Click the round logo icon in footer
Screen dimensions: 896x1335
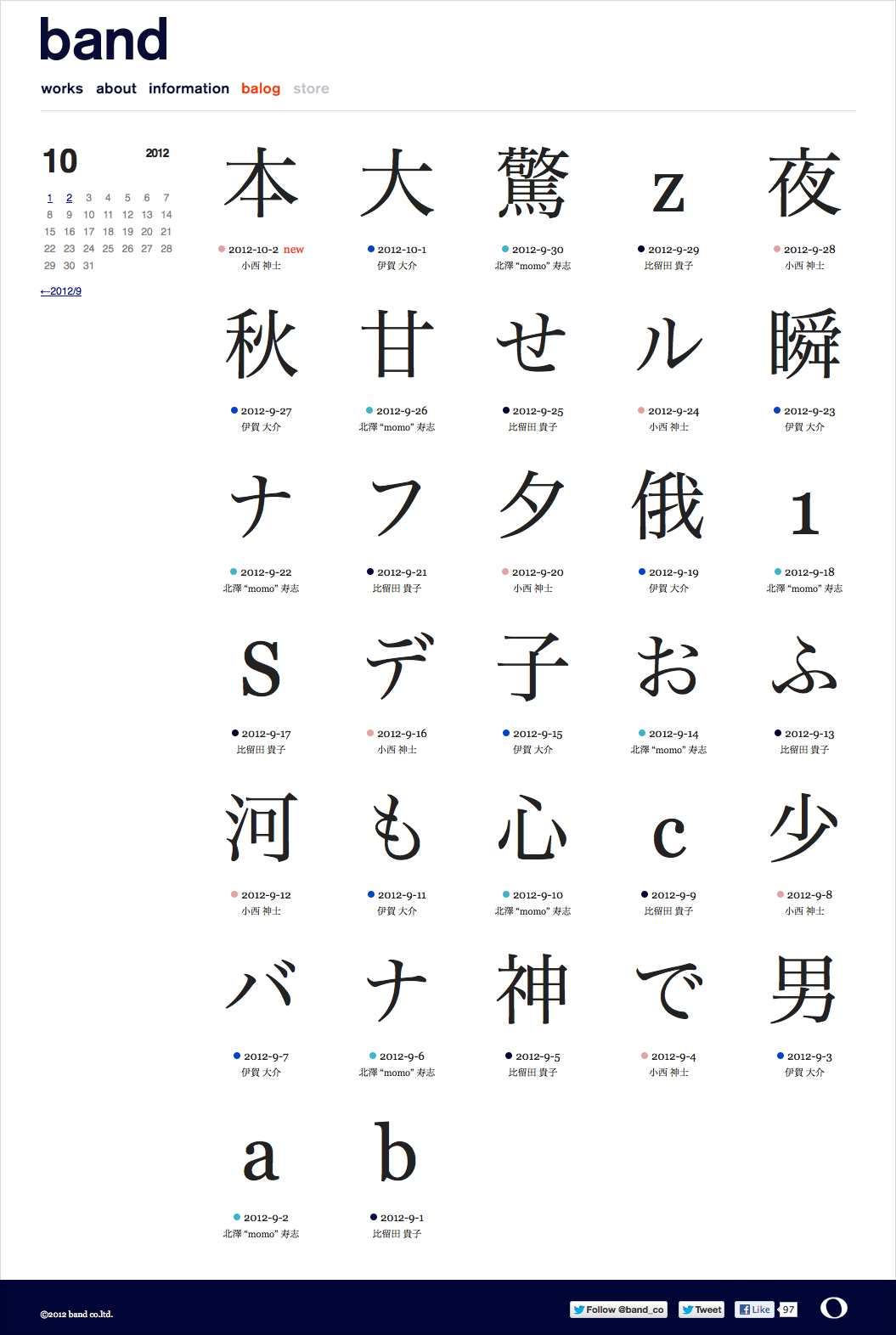(x=833, y=1308)
